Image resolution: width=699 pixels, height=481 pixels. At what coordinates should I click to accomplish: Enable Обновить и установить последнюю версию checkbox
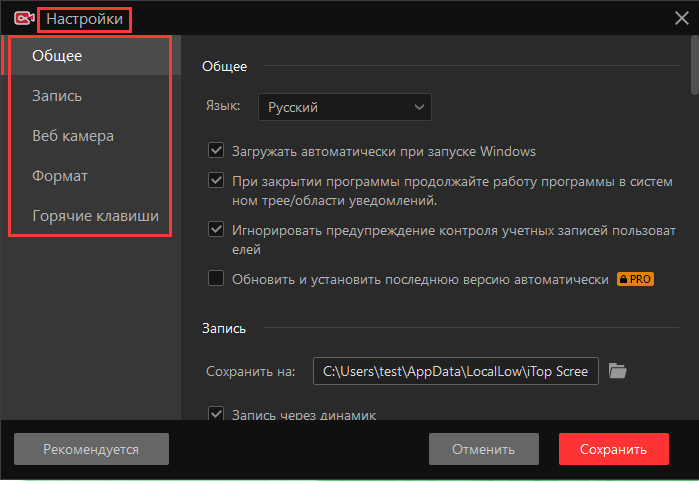(216, 278)
